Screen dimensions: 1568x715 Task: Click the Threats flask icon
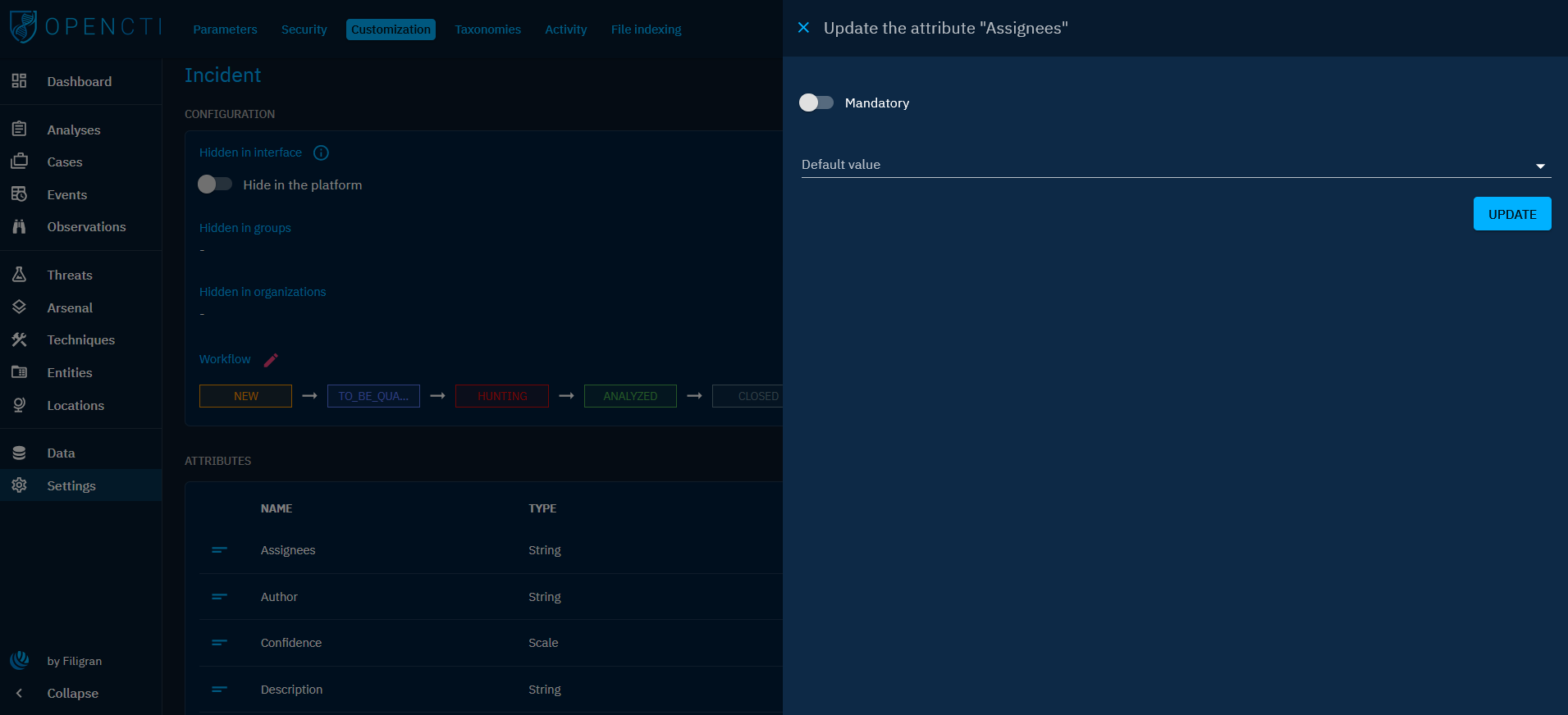click(19, 275)
